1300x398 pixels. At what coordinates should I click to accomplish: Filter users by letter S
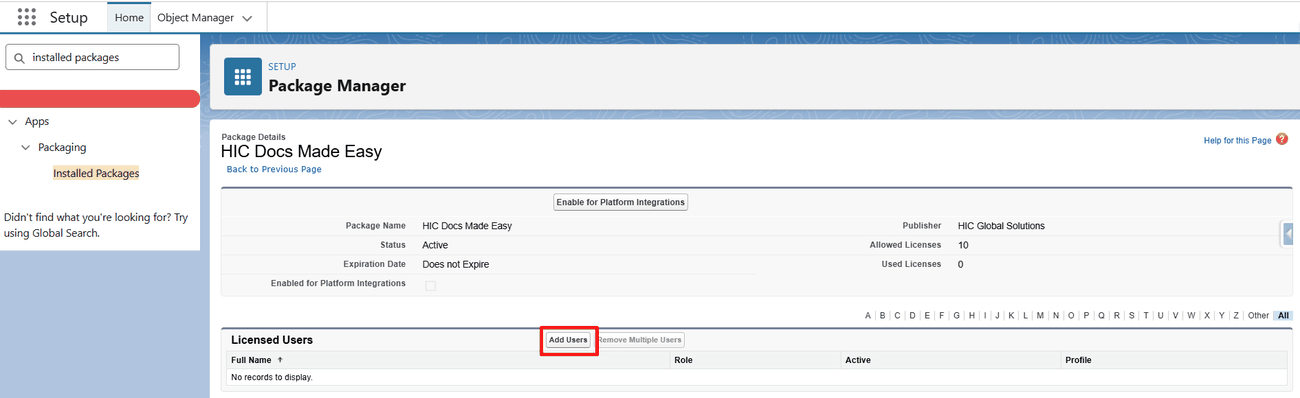tap(1131, 316)
